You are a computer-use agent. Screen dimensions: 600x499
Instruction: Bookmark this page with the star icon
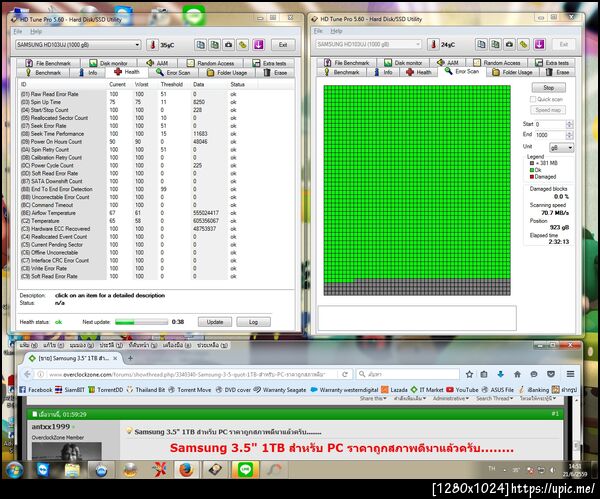[x=470, y=374]
